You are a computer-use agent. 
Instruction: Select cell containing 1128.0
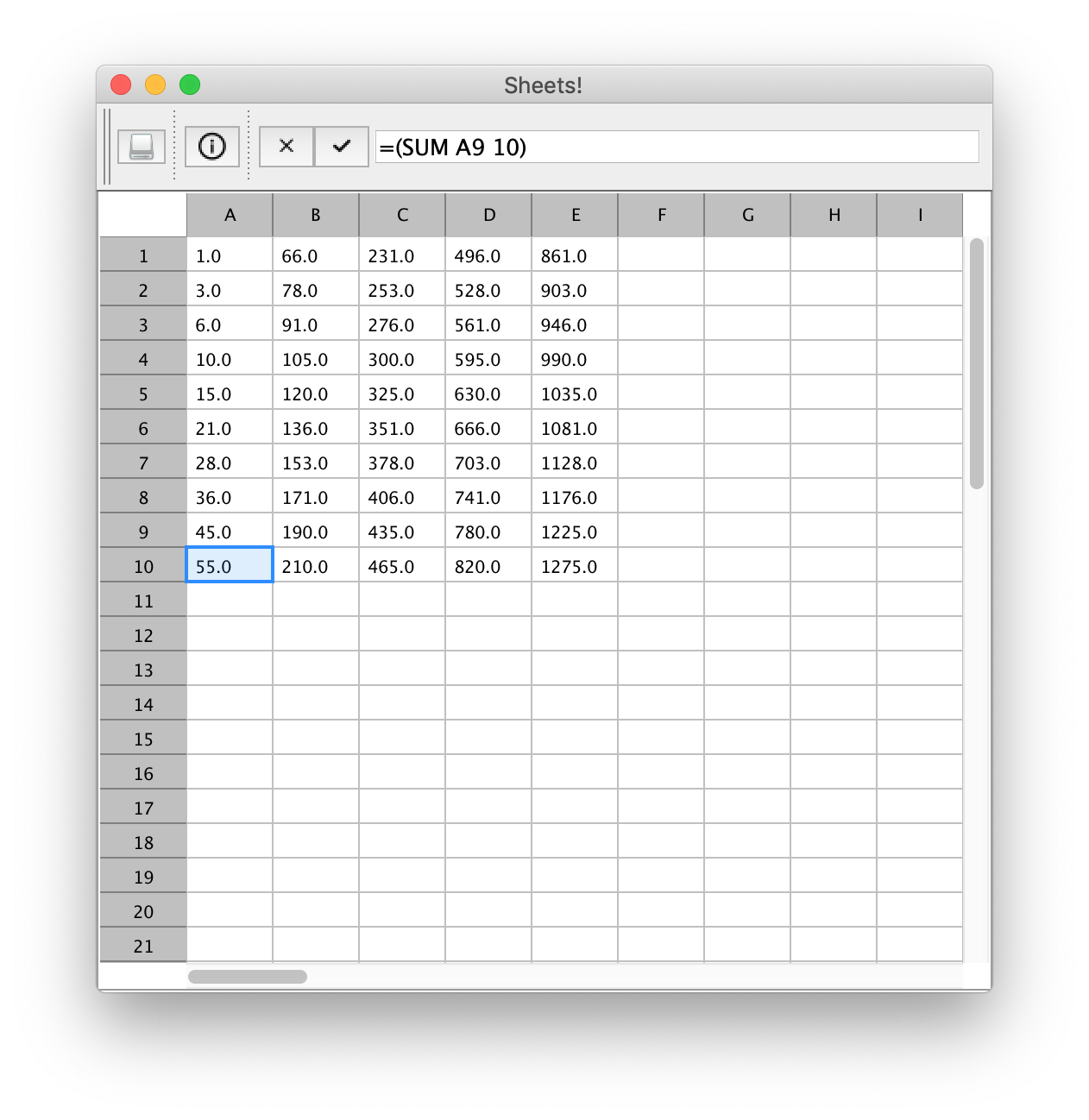pos(575,462)
